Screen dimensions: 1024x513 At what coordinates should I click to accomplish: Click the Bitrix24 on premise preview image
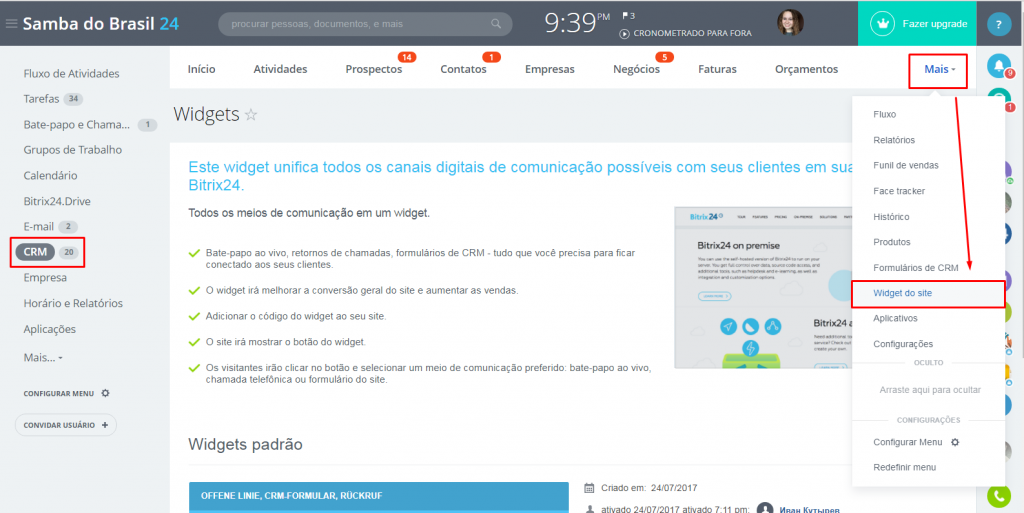(763, 288)
